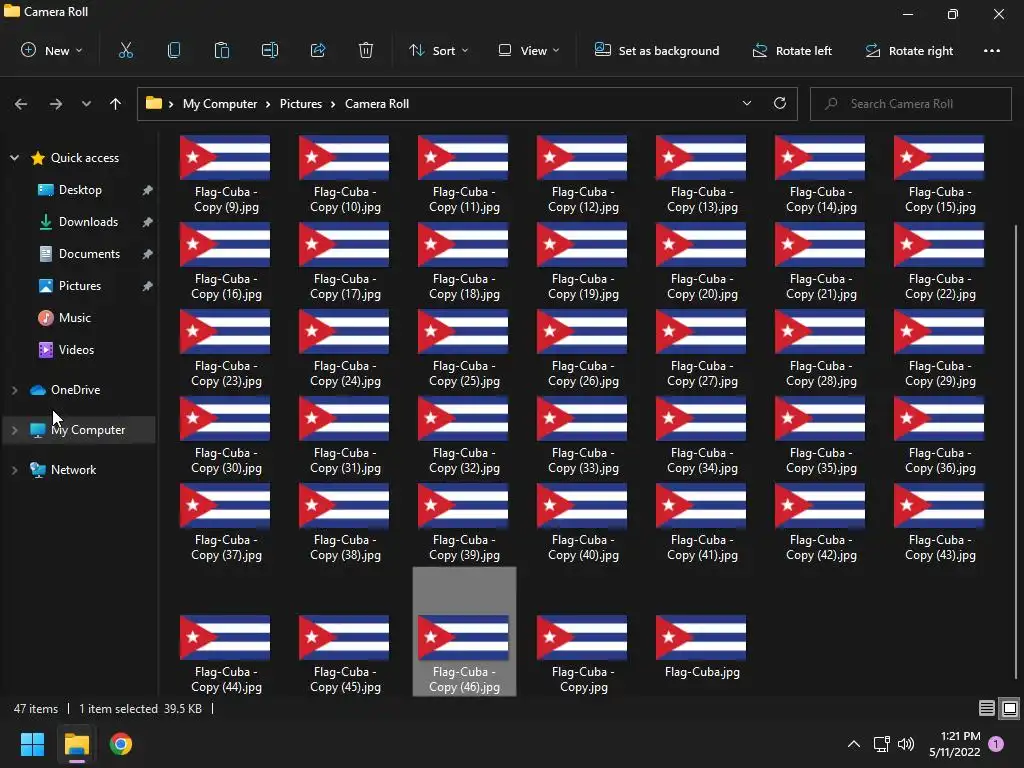Image resolution: width=1024 pixels, height=768 pixels.
Task: Open the address bar history dropdown
Action: [x=746, y=103]
